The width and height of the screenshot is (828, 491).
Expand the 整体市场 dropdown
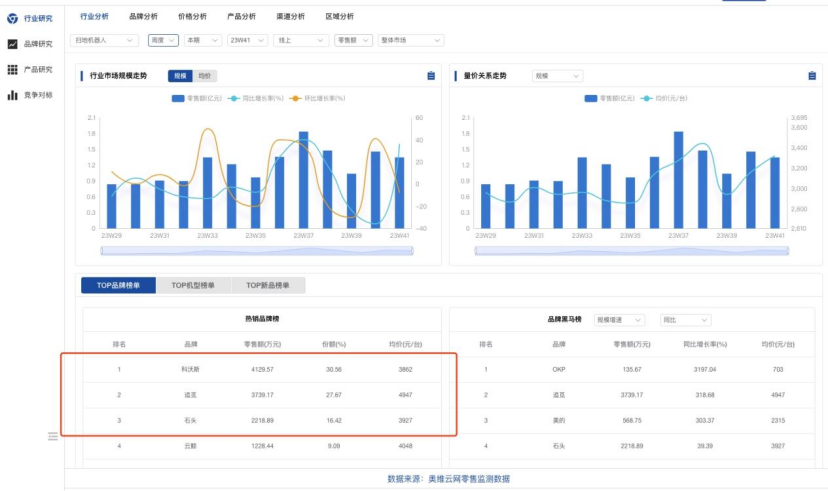coord(411,40)
